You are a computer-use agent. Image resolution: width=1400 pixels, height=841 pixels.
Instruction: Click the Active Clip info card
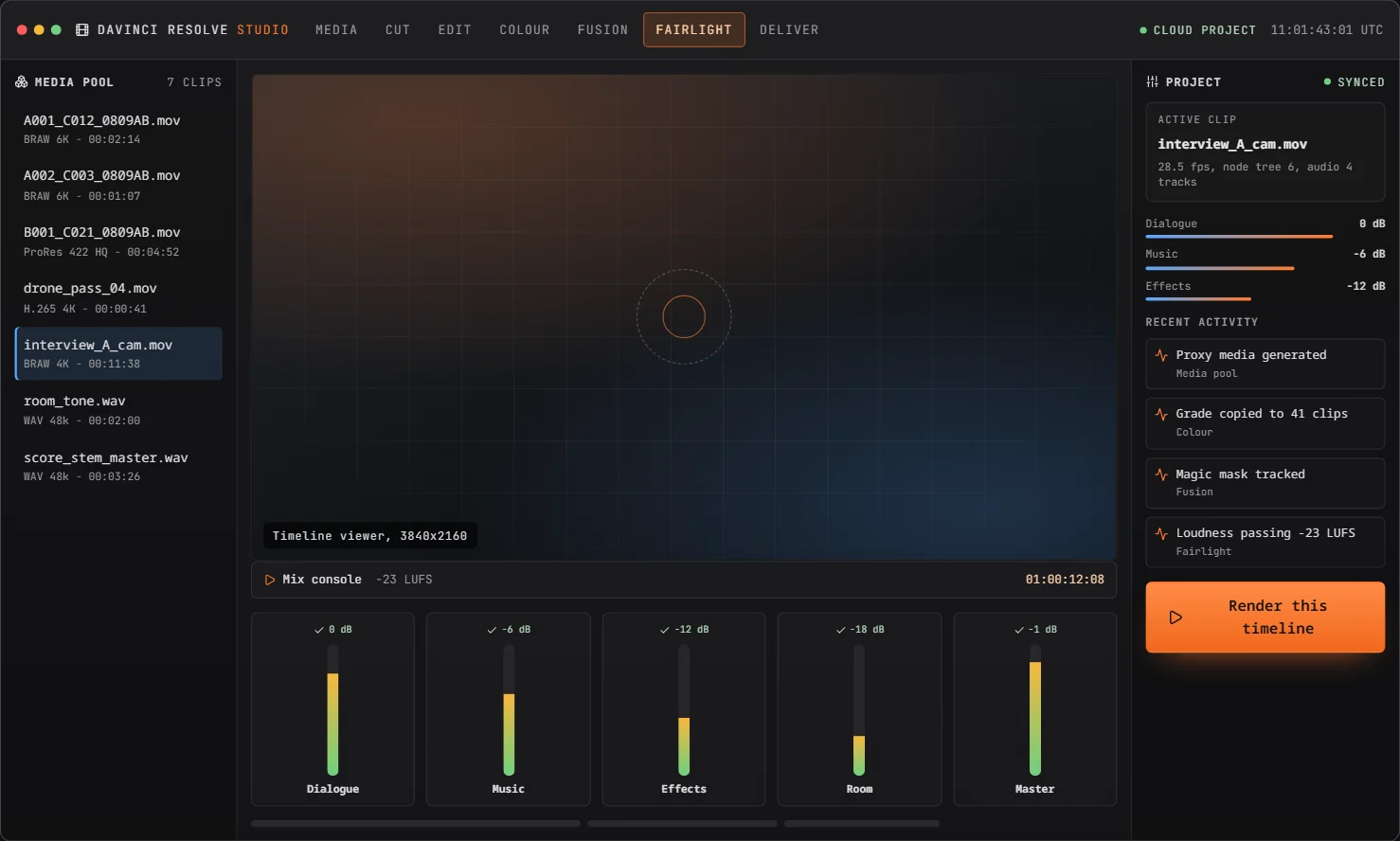click(x=1265, y=152)
